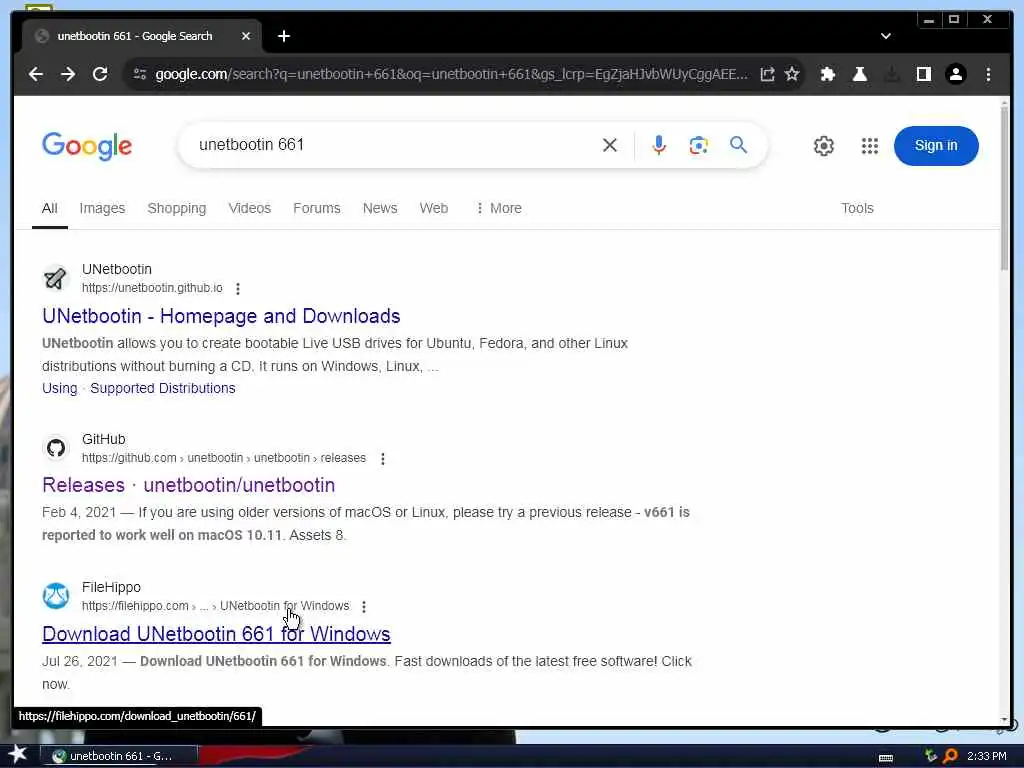Screen dimensions: 1024x768
Task: Expand the tab search chevron
Action: 886,36
